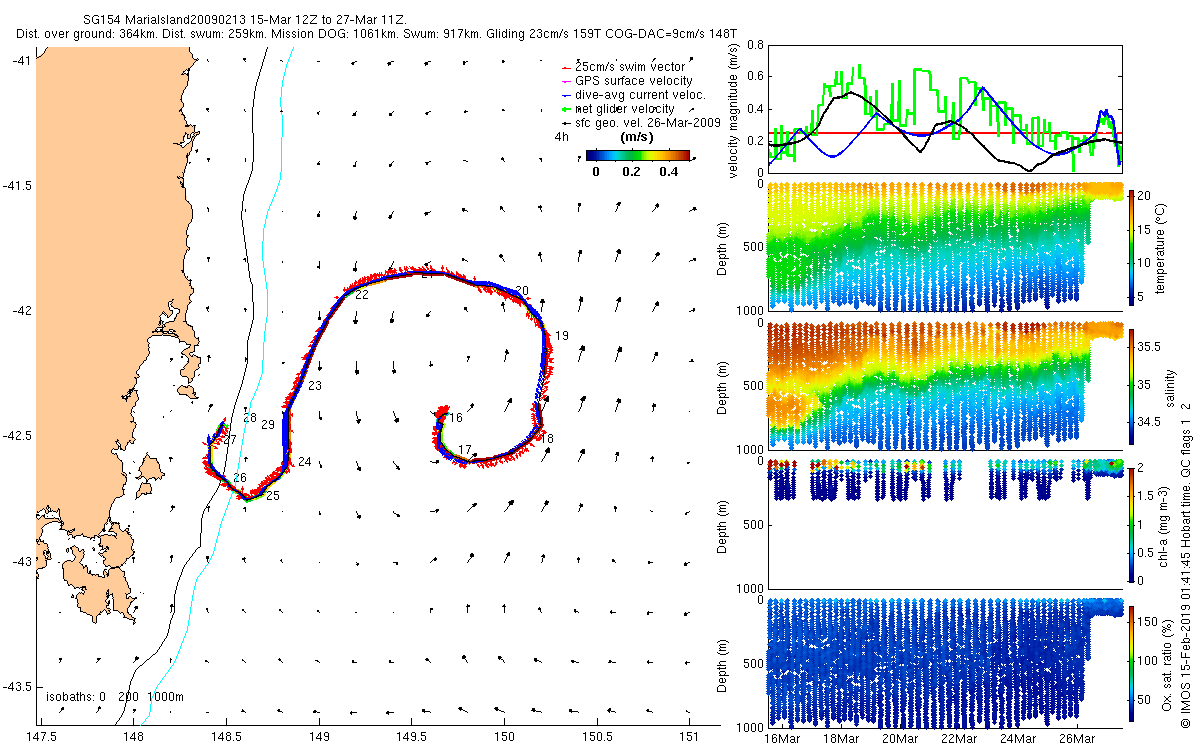Select the 'GPS surface velocity' legend entry

(x=626, y=81)
